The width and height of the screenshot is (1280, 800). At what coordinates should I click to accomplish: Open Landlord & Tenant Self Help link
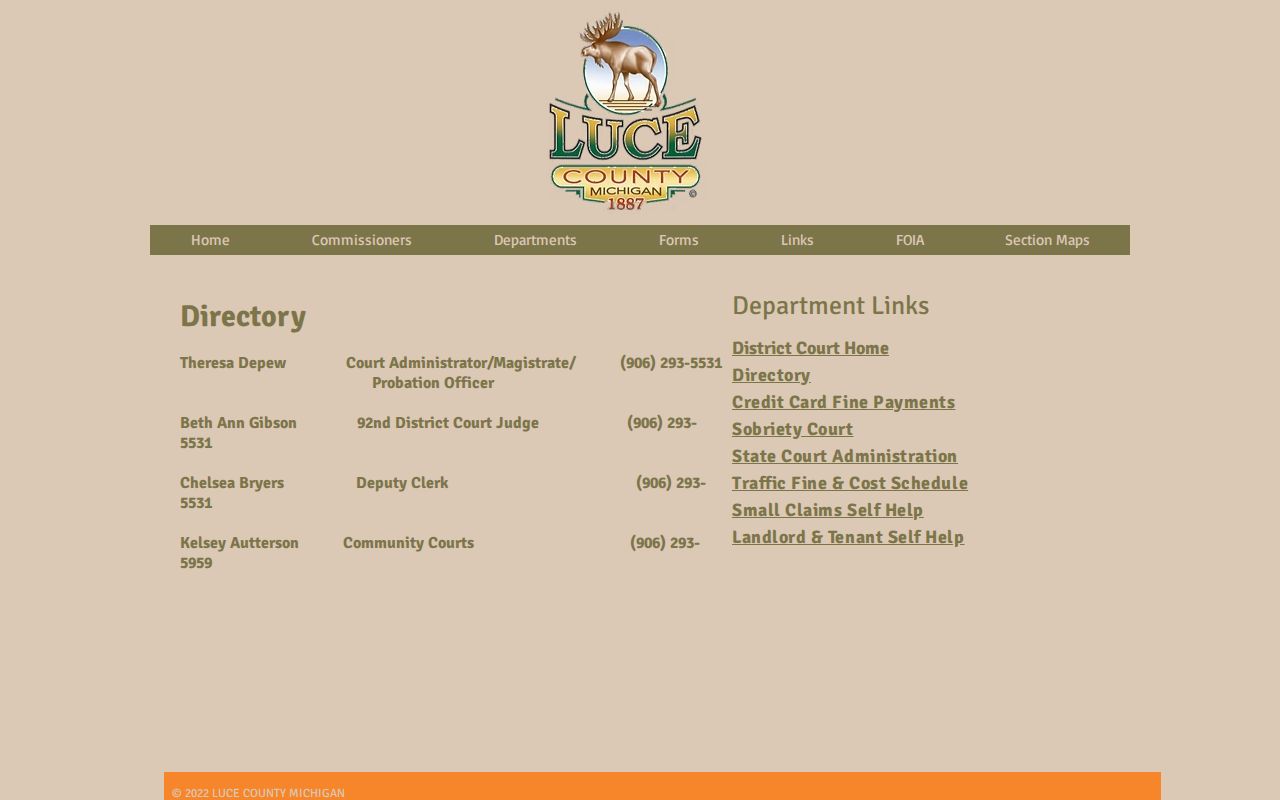tap(848, 537)
